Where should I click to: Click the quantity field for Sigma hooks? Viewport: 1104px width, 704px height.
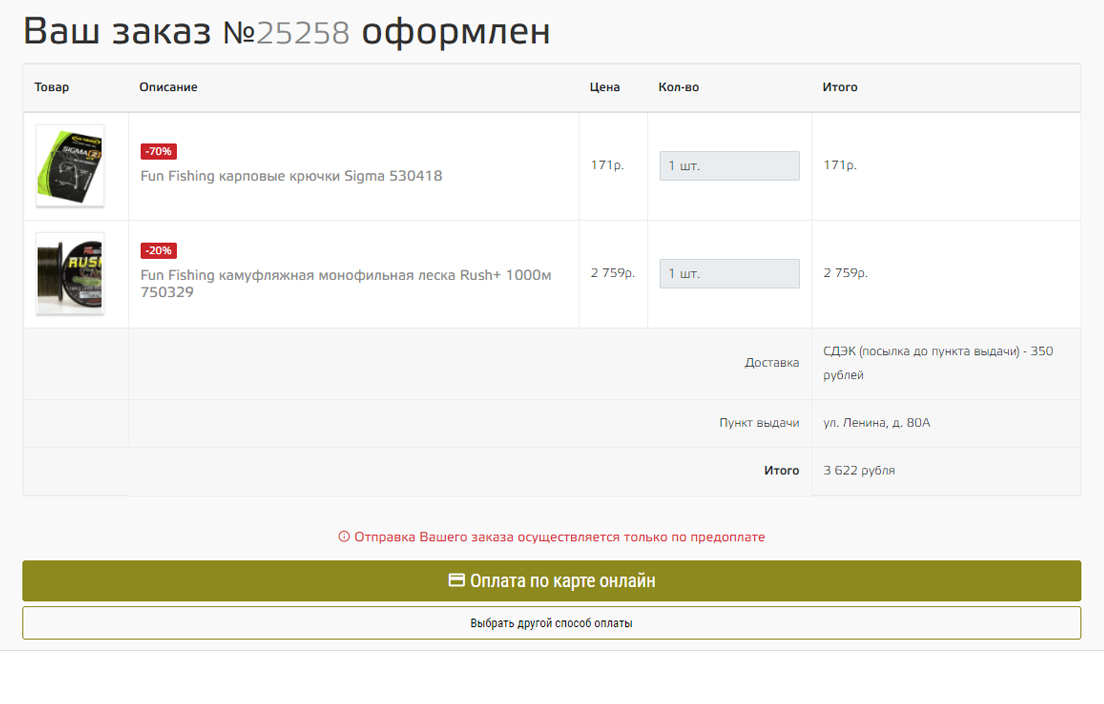[729, 166]
